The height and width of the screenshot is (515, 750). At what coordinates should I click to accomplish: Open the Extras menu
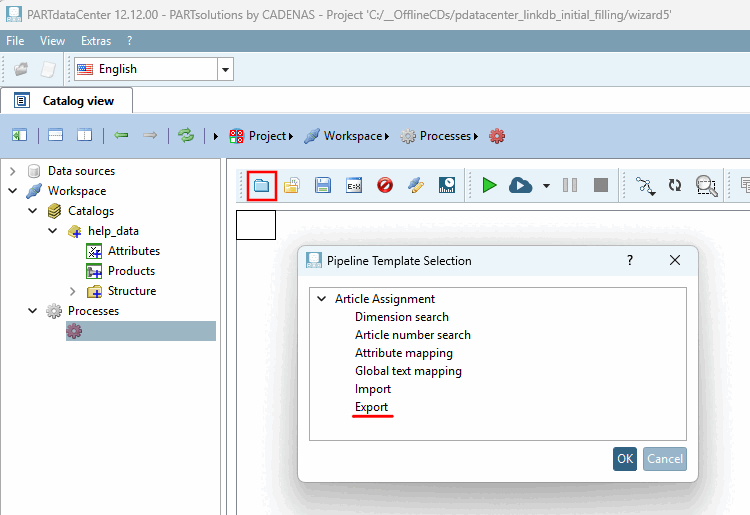tap(96, 41)
